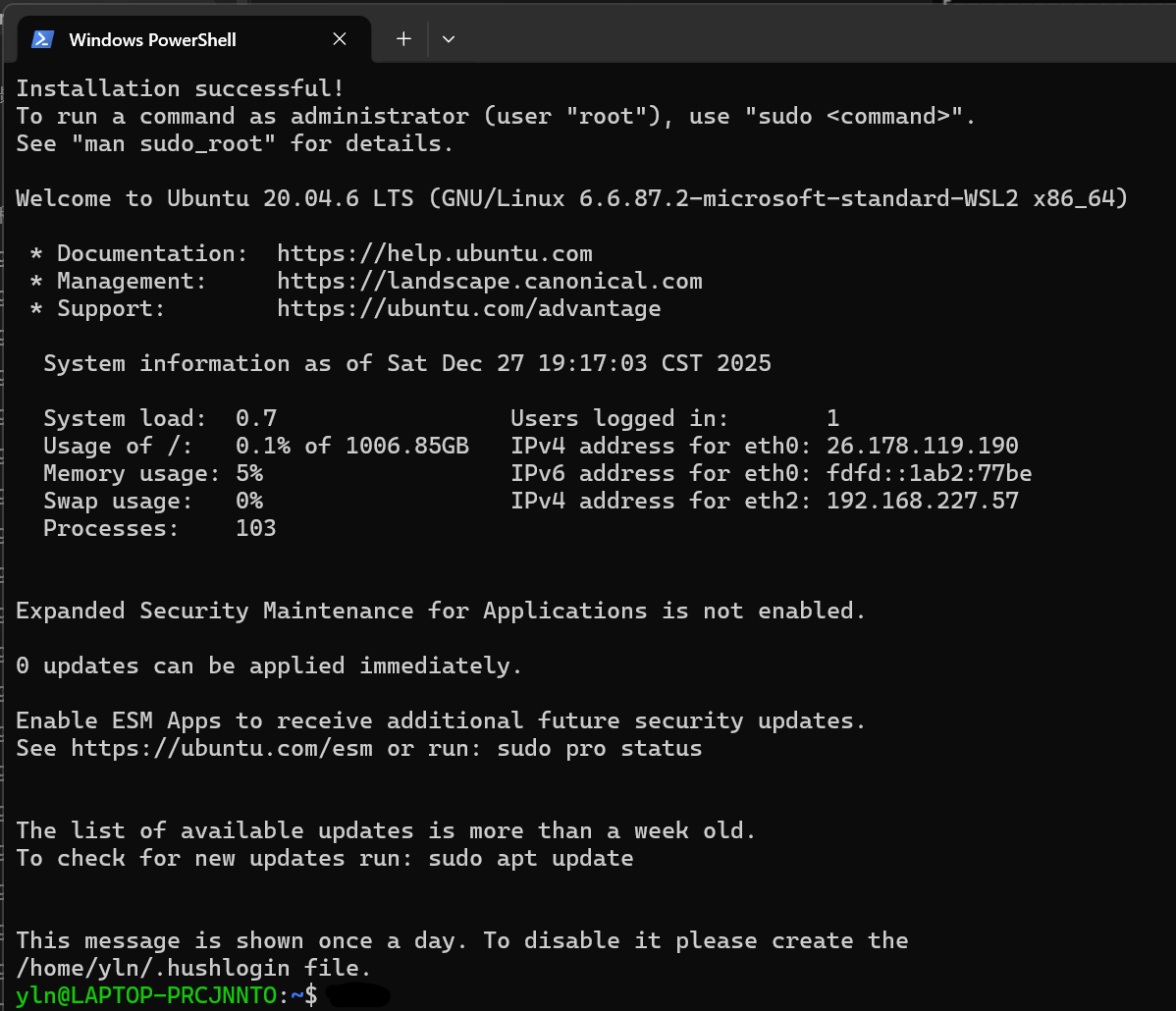
Task: Click the yln@LAPTOP-PRCJNNTO prompt text
Action: [x=147, y=995]
